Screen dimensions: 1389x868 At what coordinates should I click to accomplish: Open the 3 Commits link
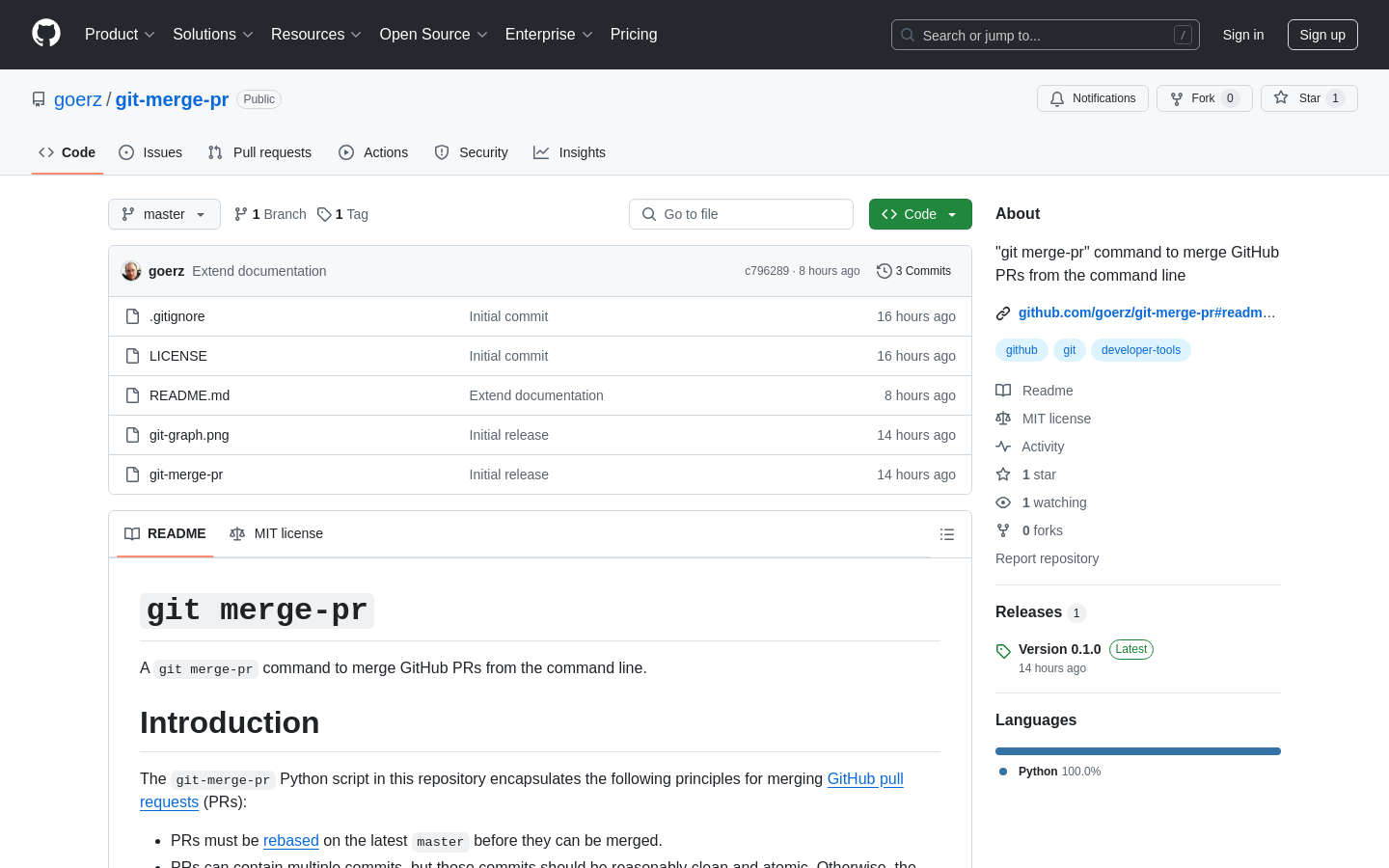pos(913,271)
